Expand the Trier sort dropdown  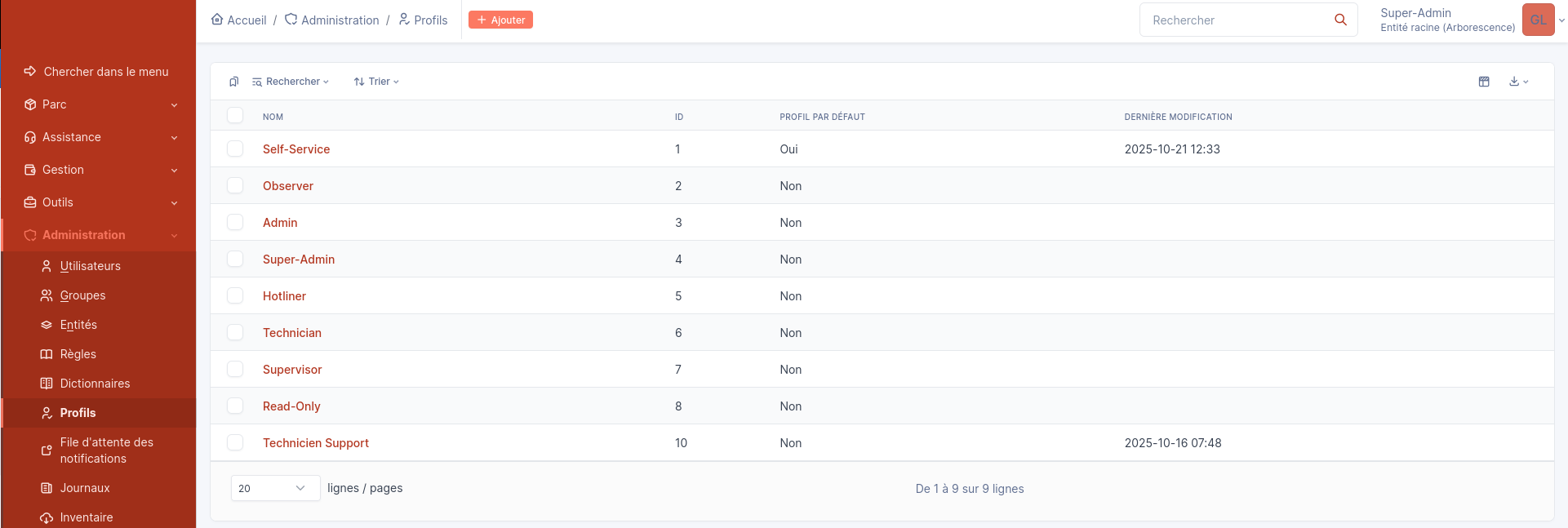tap(376, 82)
